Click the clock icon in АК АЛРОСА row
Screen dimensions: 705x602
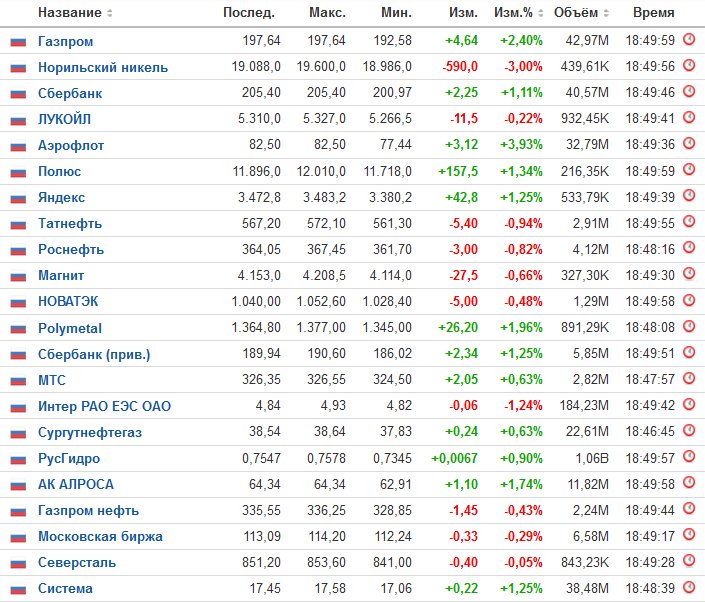pyautogui.click(x=689, y=482)
